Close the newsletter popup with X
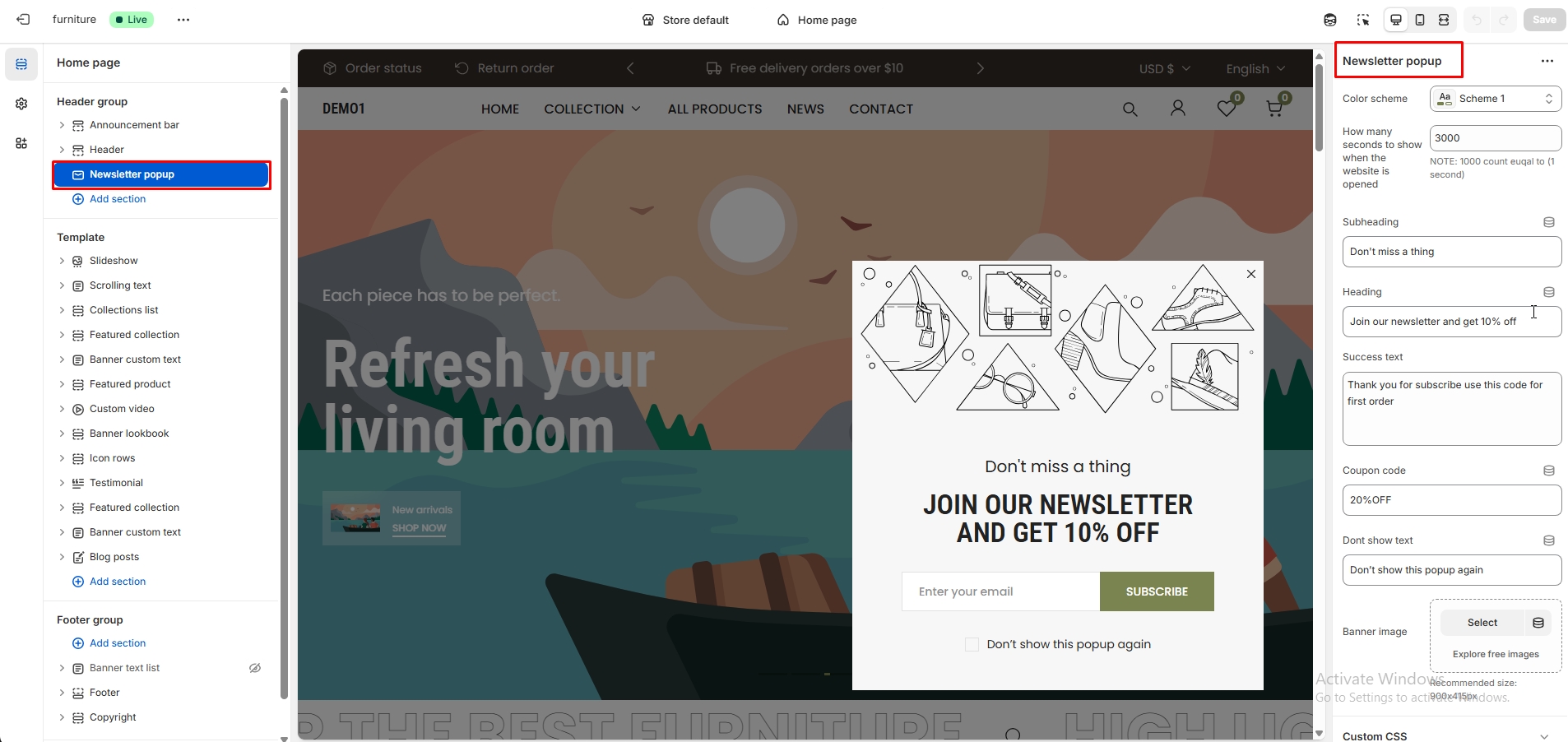This screenshot has width=1568, height=742. coord(1251,274)
